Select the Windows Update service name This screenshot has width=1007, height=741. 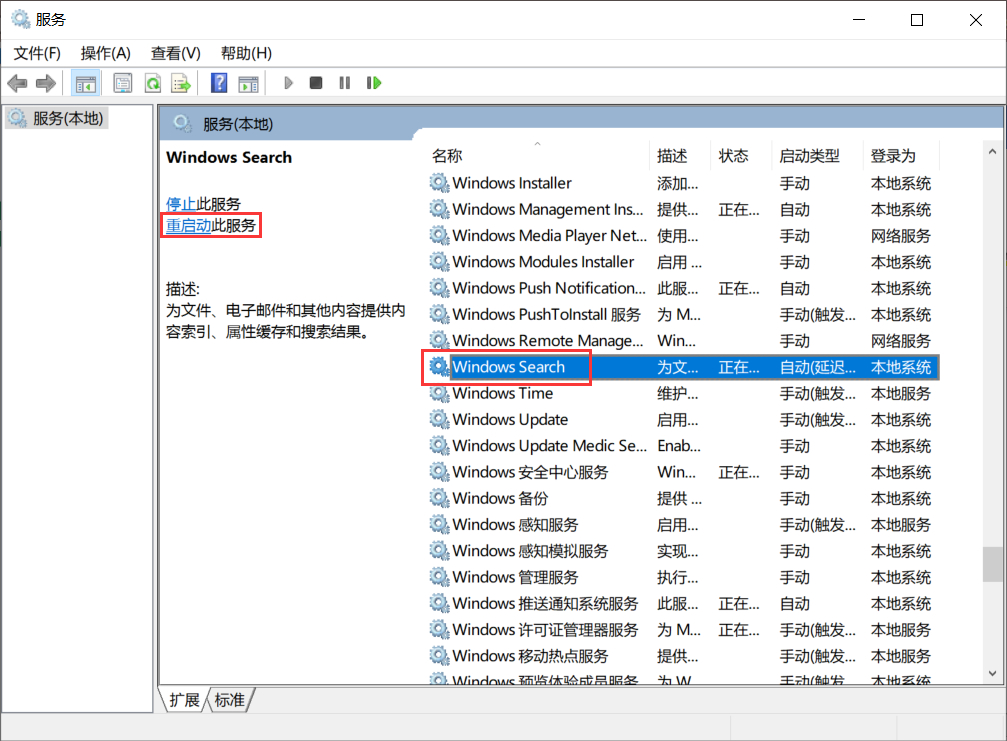pos(511,419)
